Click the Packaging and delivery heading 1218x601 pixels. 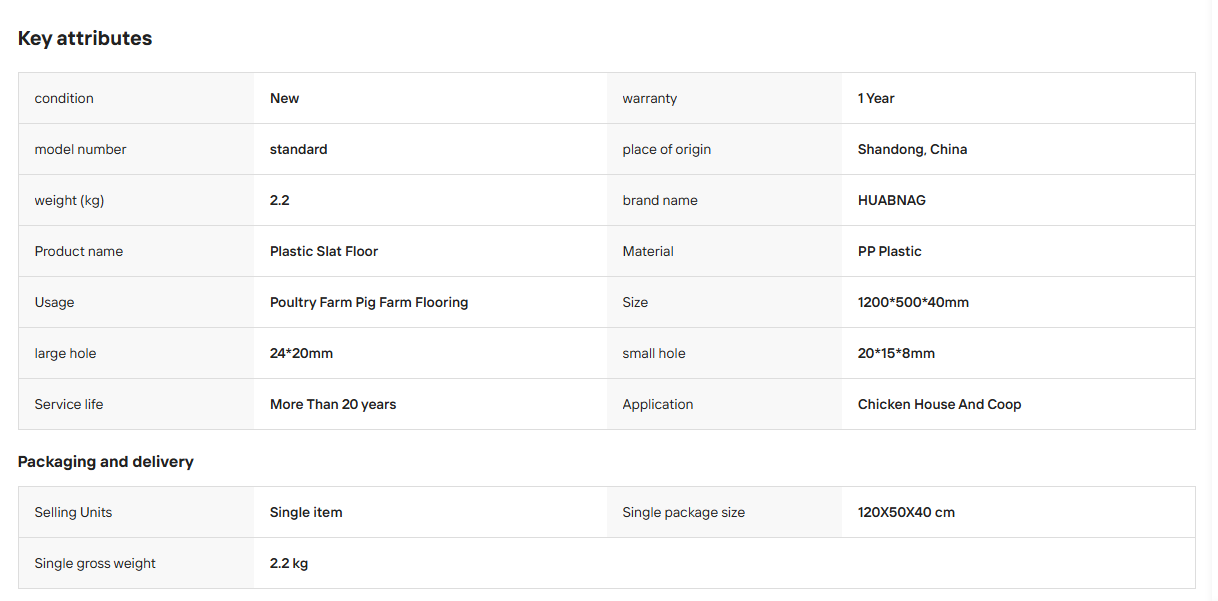tap(106, 462)
